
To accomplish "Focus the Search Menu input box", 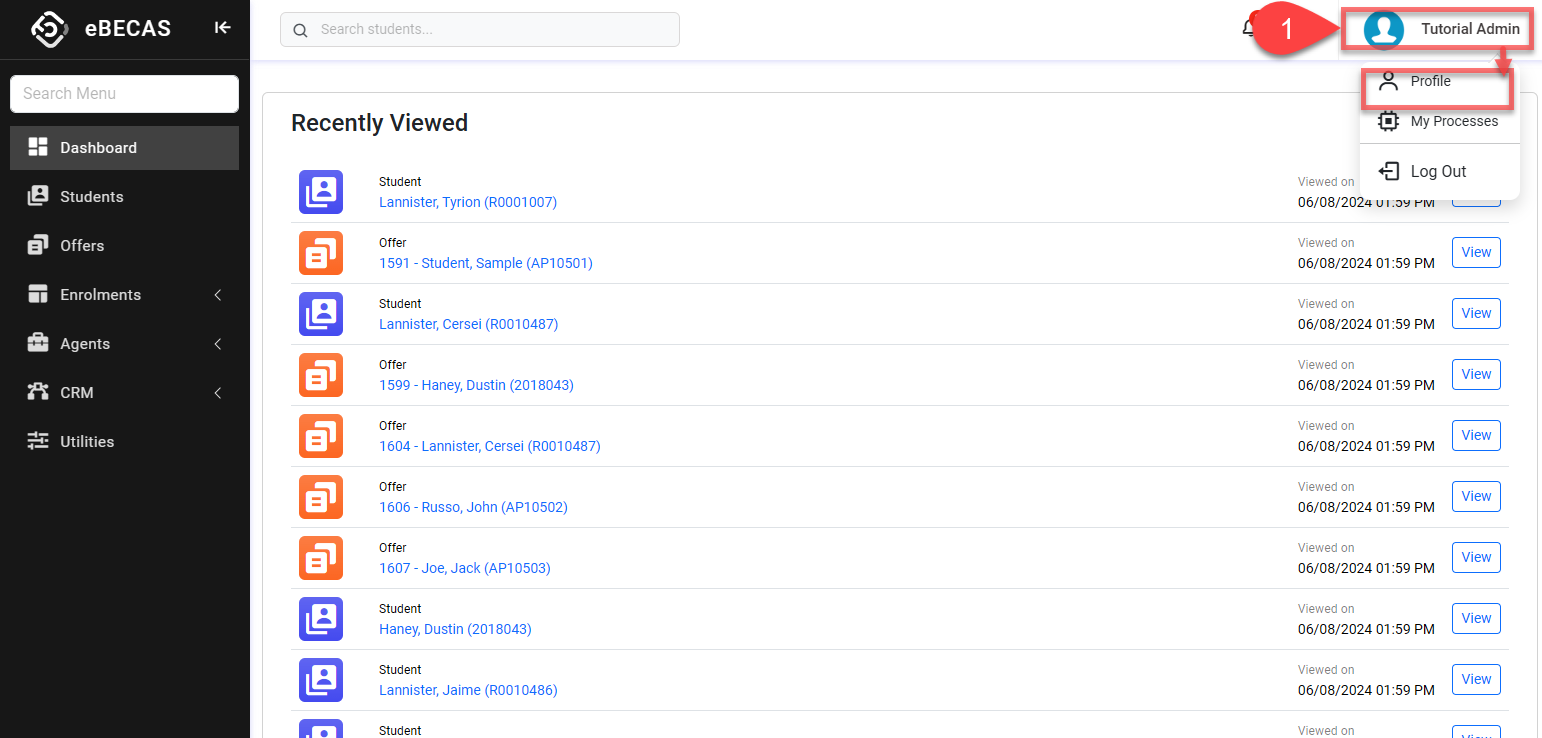I will (x=124, y=94).
